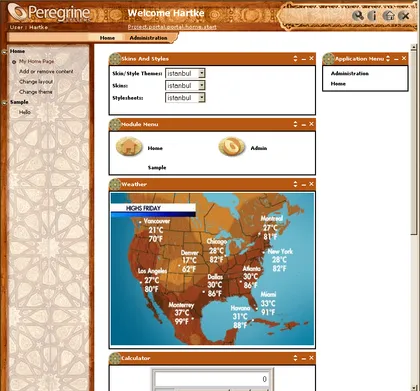Close the Weather portlet
This screenshot has height=391, width=420.
click(x=311, y=184)
